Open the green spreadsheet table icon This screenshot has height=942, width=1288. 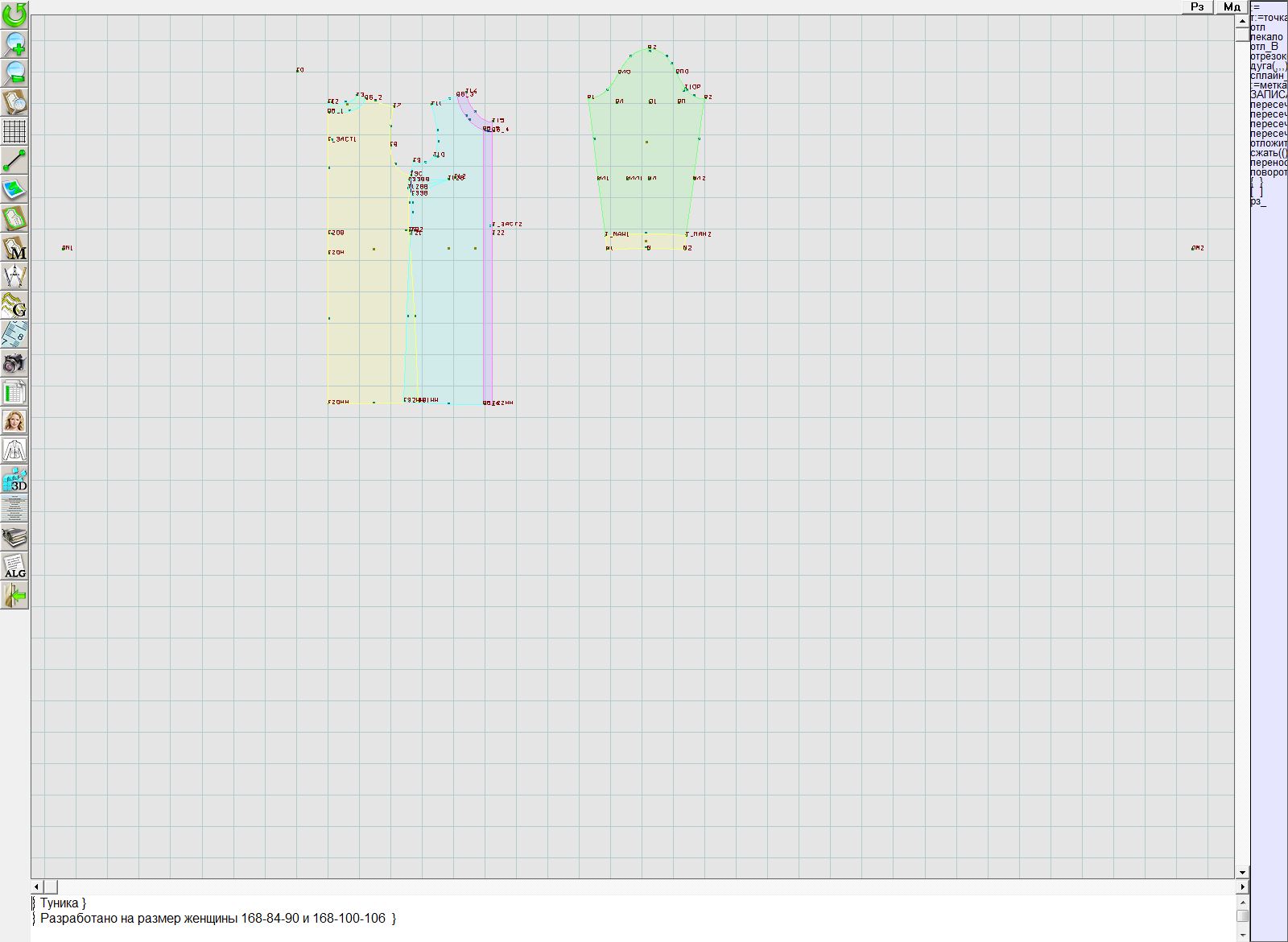click(14, 392)
